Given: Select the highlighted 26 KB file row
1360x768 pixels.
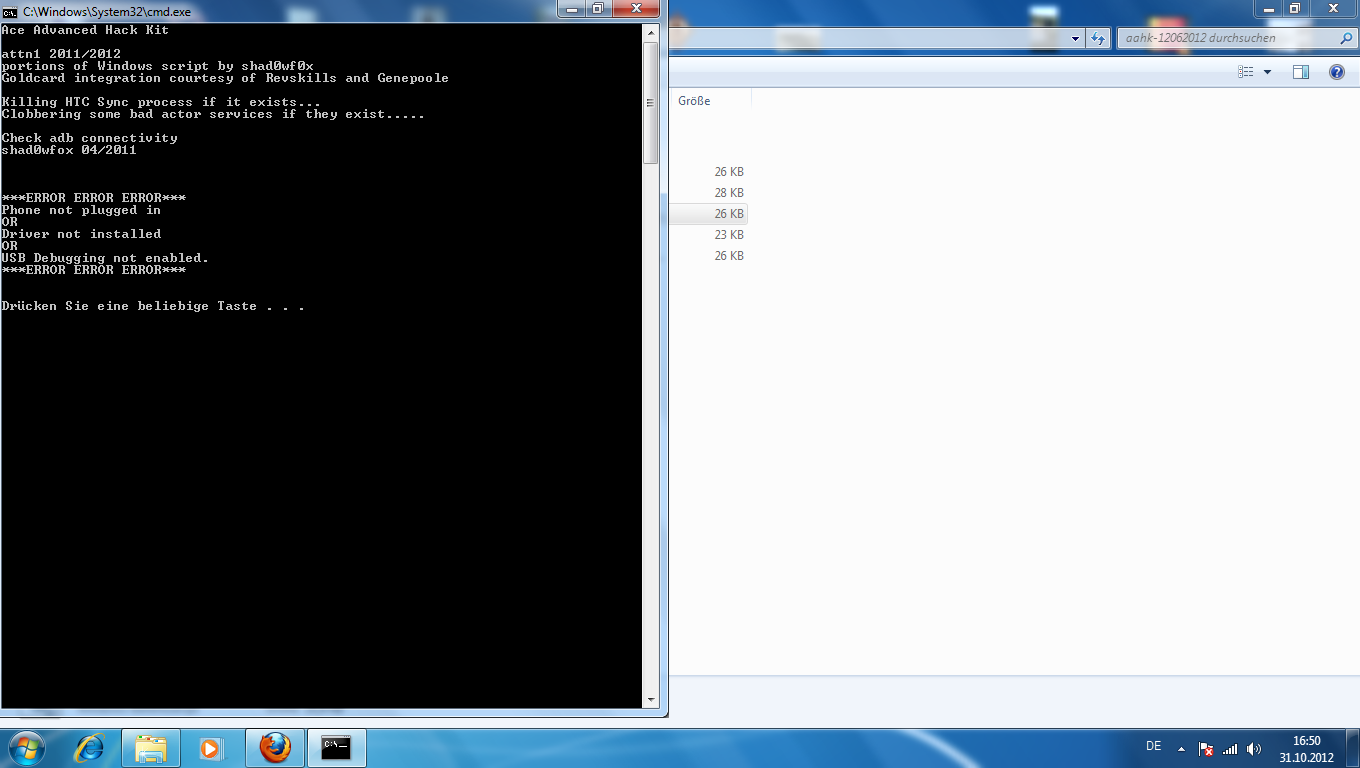Looking at the screenshot, I should (709, 214).
